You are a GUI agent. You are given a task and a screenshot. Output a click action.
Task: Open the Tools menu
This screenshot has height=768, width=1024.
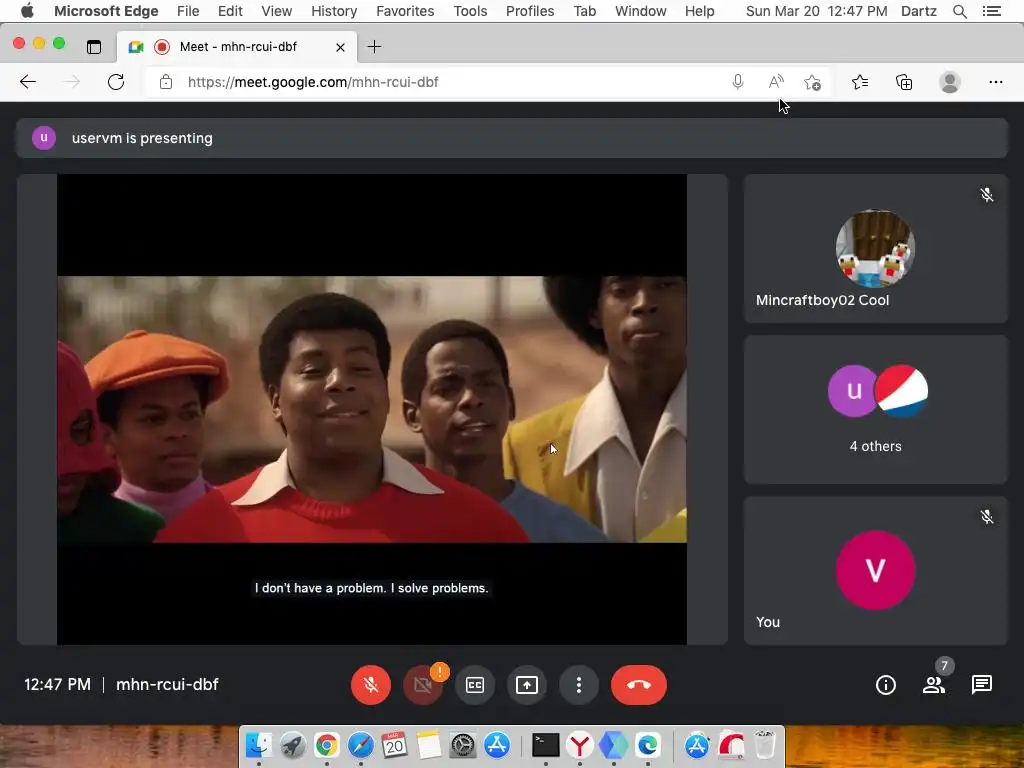click(470, 11)
